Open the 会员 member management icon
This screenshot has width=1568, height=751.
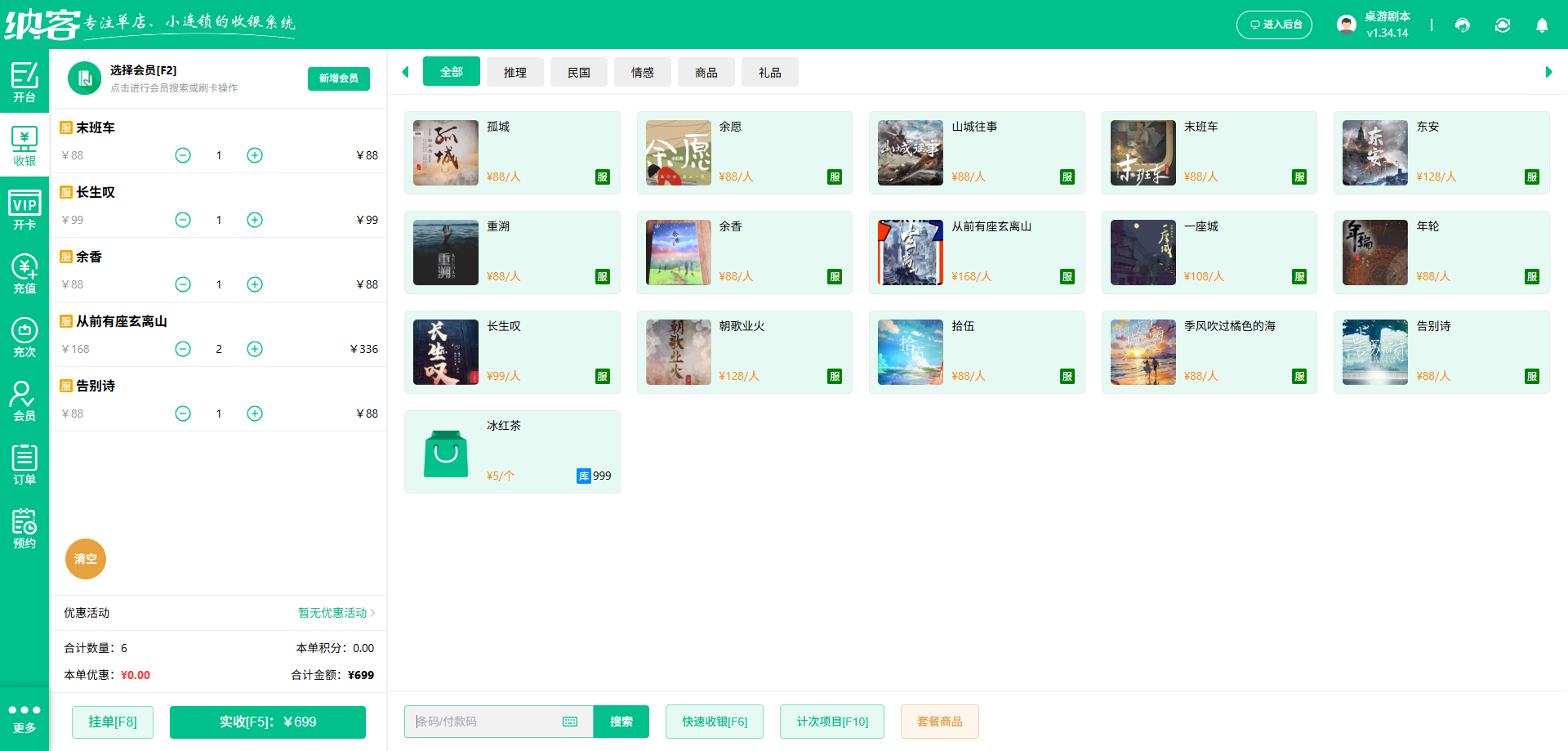coord(24,400)
